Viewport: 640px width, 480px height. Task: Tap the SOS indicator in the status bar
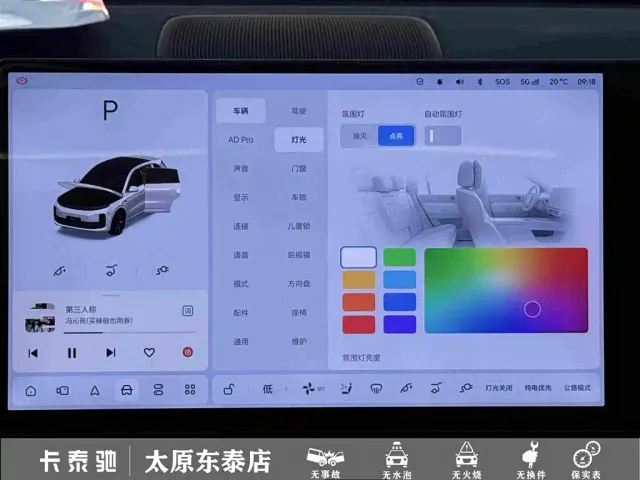click(x=502, y=82)
